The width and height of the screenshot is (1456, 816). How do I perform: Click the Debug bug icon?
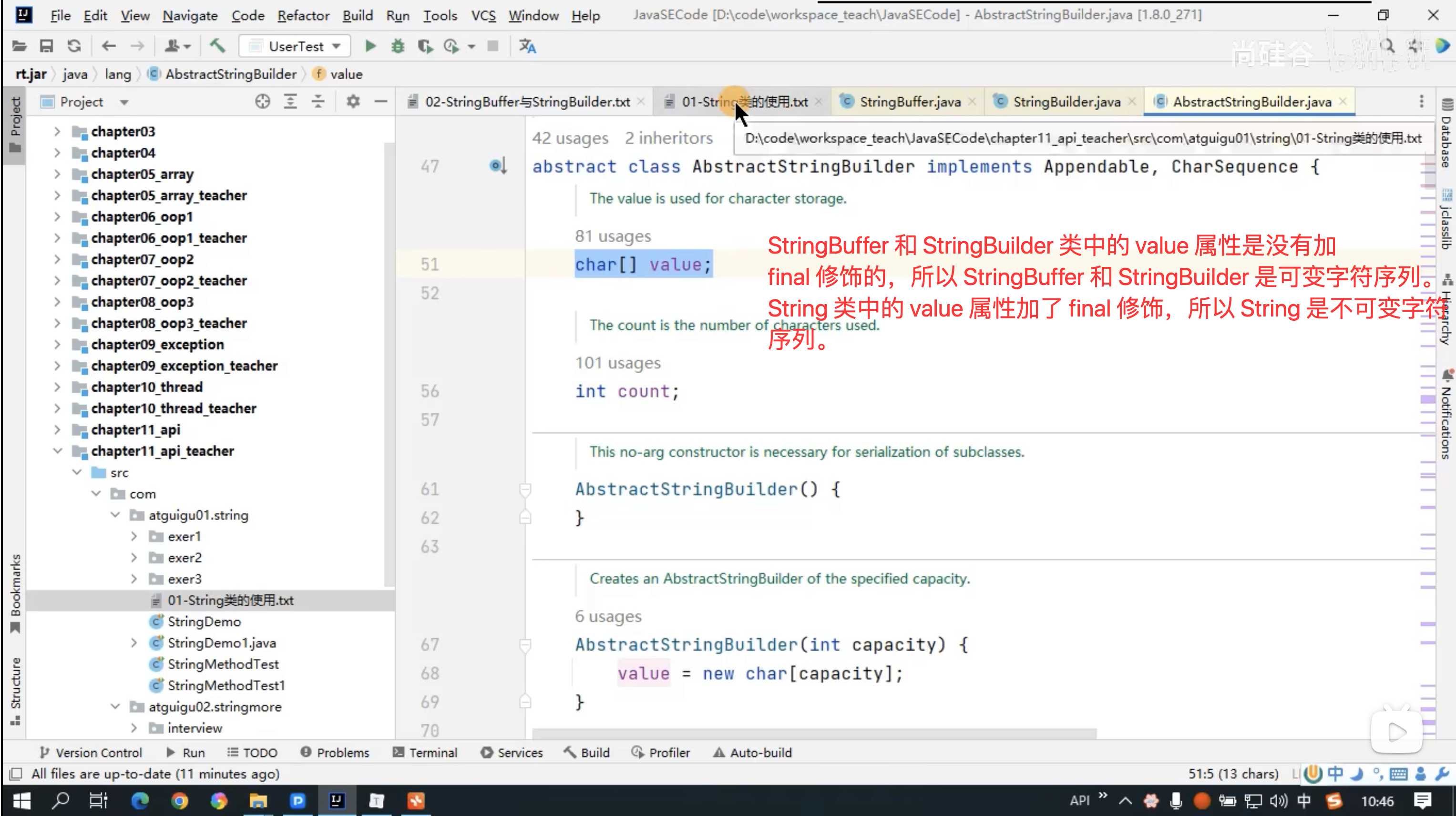coord(398,46)
